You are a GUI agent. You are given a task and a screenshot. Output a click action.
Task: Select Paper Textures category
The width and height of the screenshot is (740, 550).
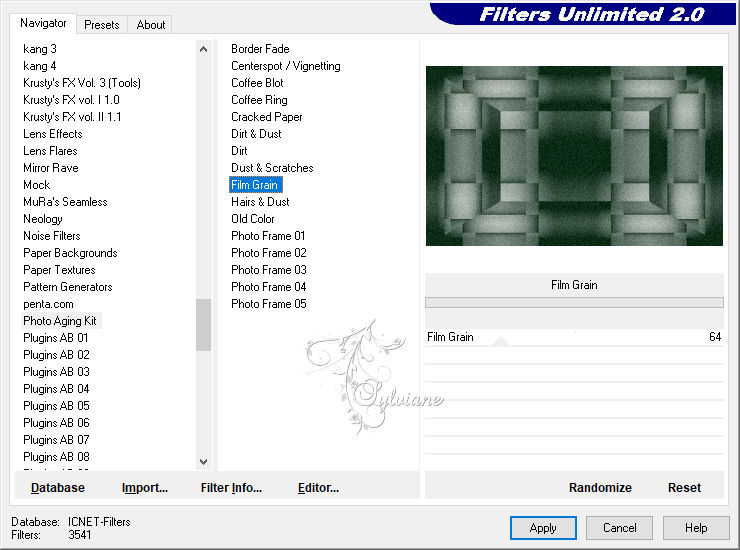coord(59,270)
